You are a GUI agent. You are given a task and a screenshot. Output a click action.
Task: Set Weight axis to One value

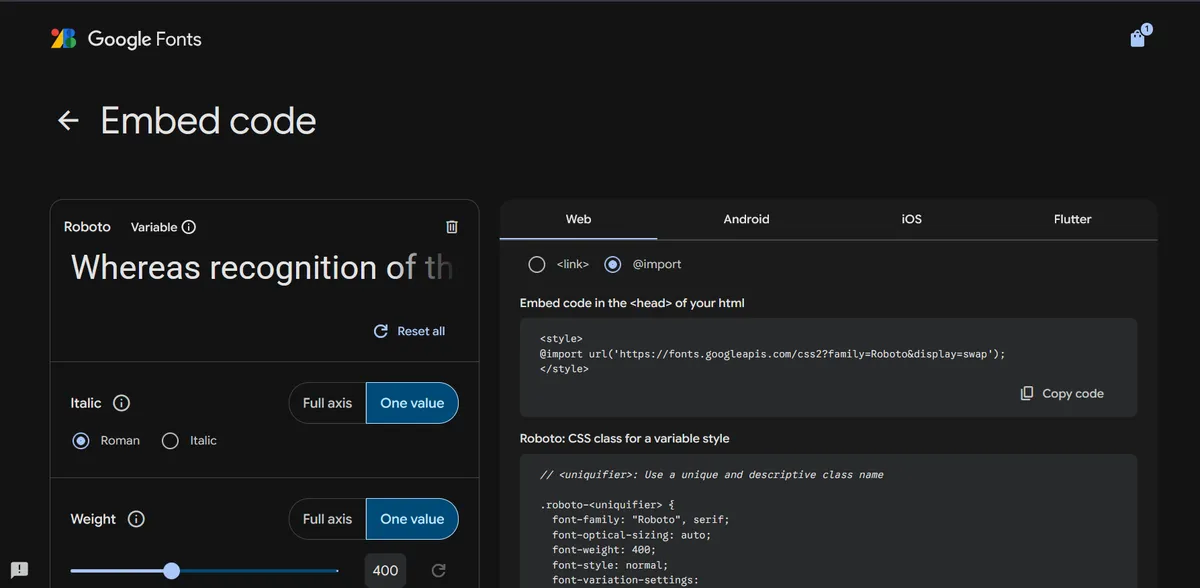(x=412, y=519)
